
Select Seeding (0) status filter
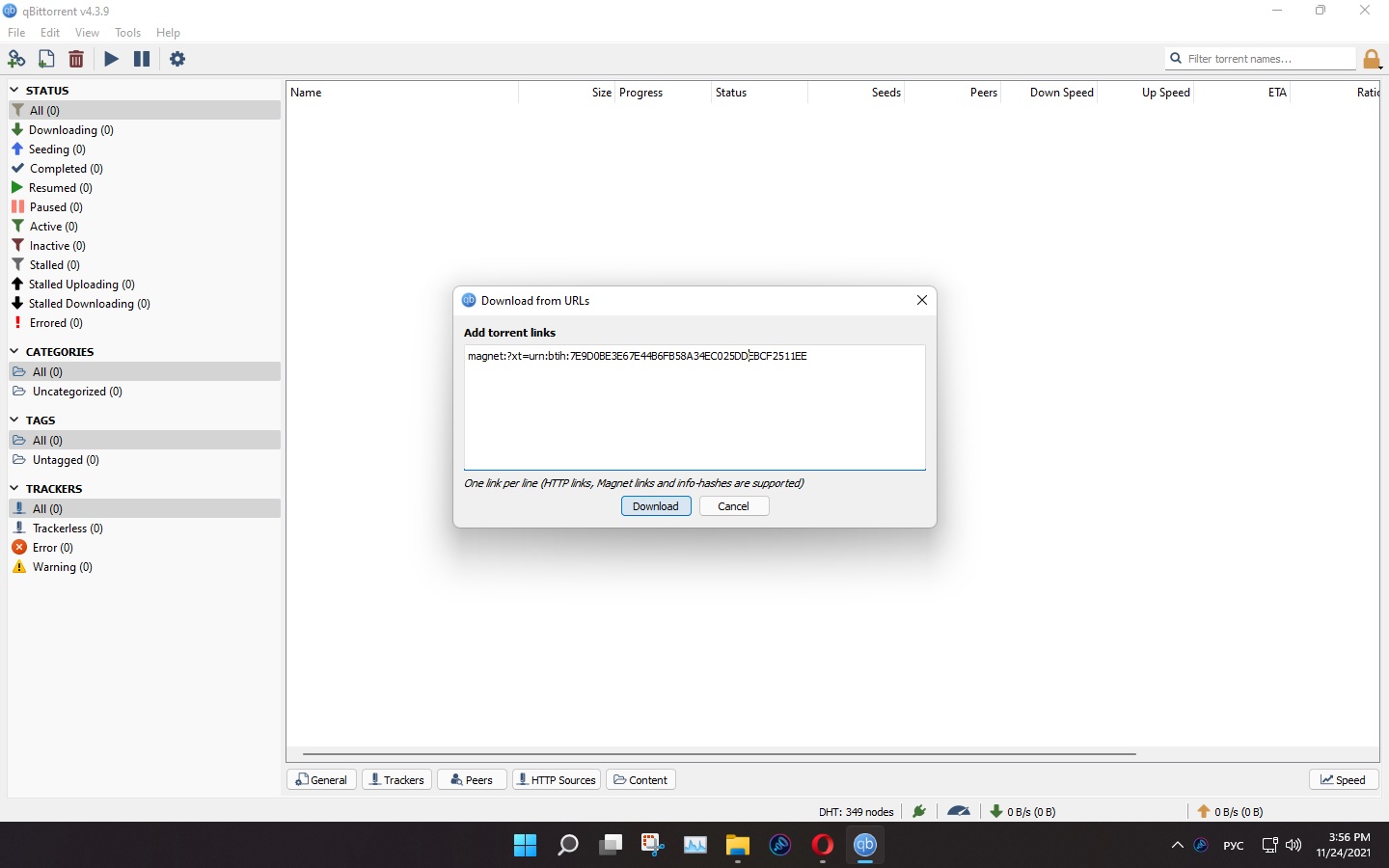point(145,149)
